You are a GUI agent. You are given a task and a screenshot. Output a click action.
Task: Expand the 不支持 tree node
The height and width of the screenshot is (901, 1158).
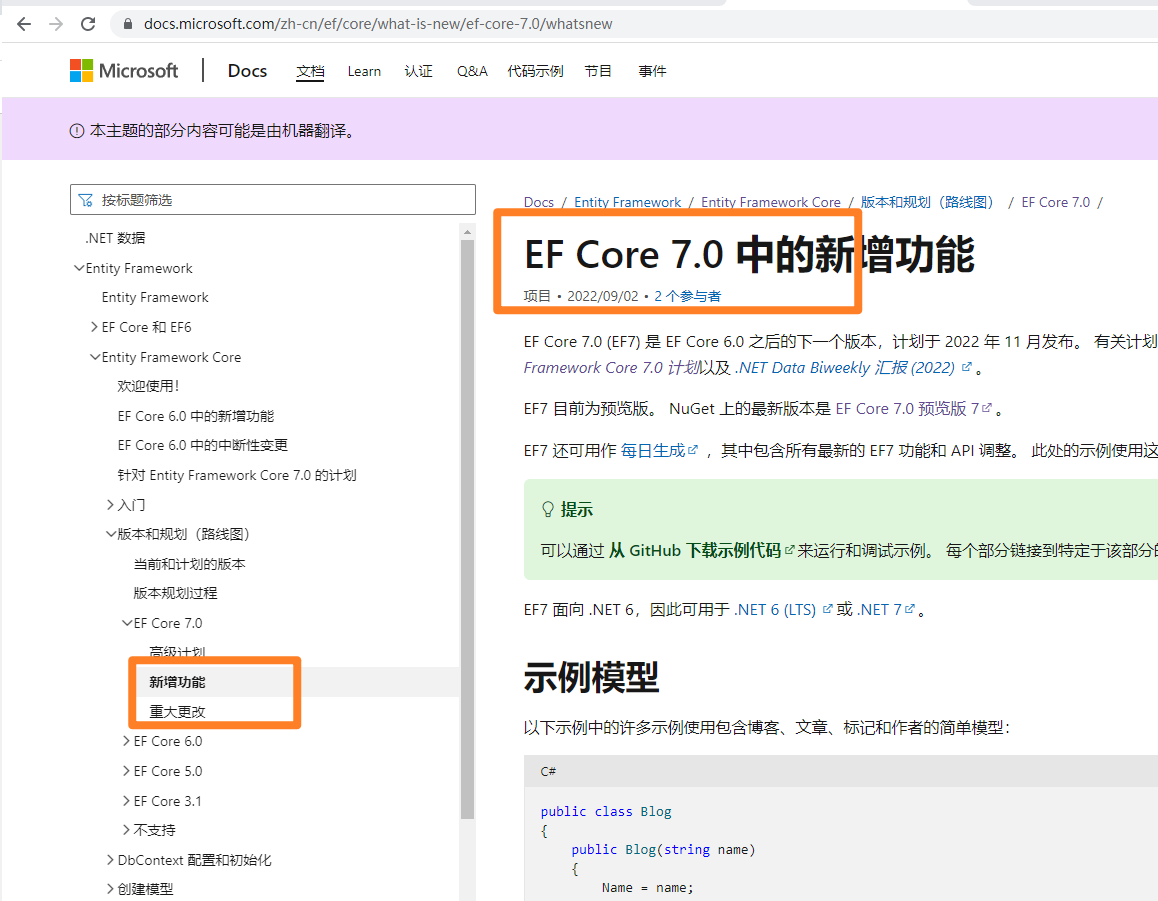pyautogui.click(x=126, y=830)
